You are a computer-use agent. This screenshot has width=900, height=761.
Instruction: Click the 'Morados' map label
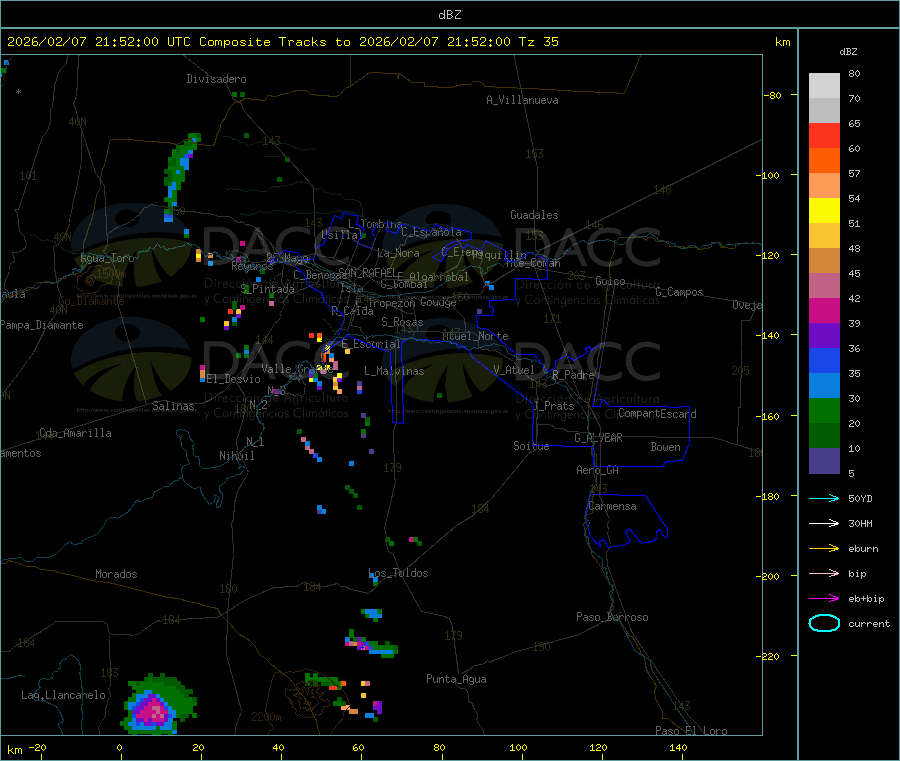coord(117,574)
